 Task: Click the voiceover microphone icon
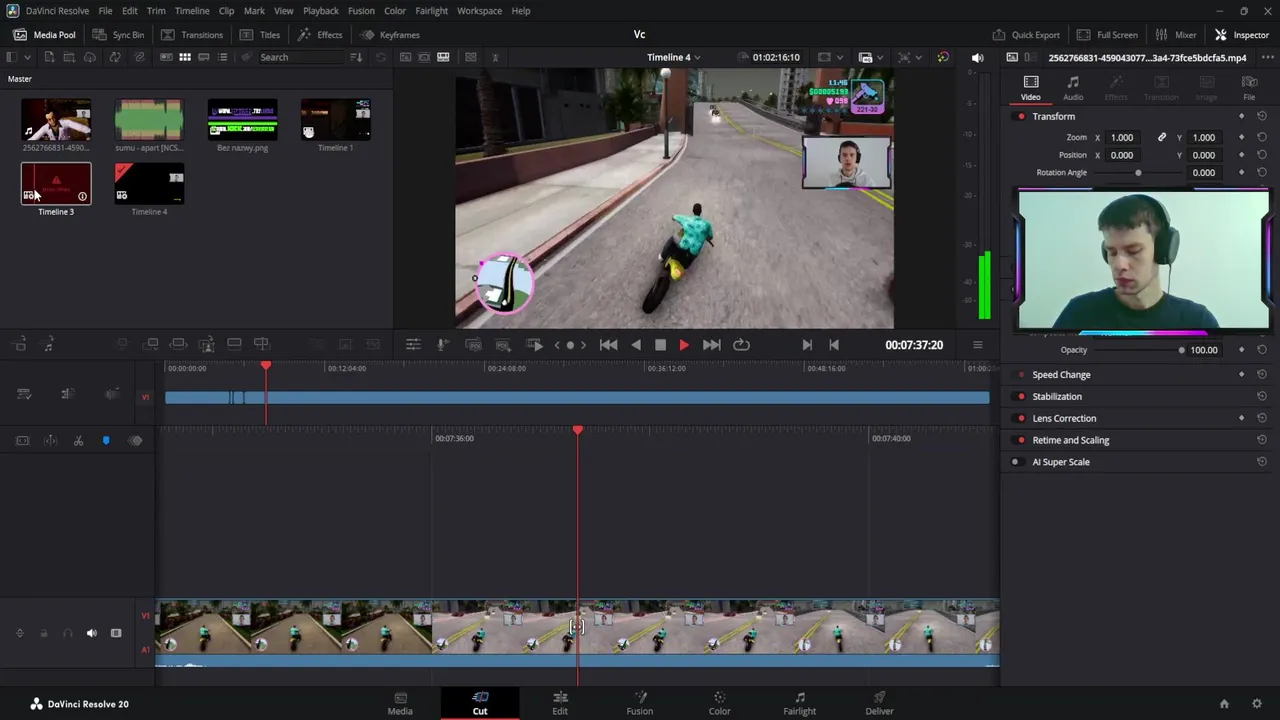coord(443,345)
